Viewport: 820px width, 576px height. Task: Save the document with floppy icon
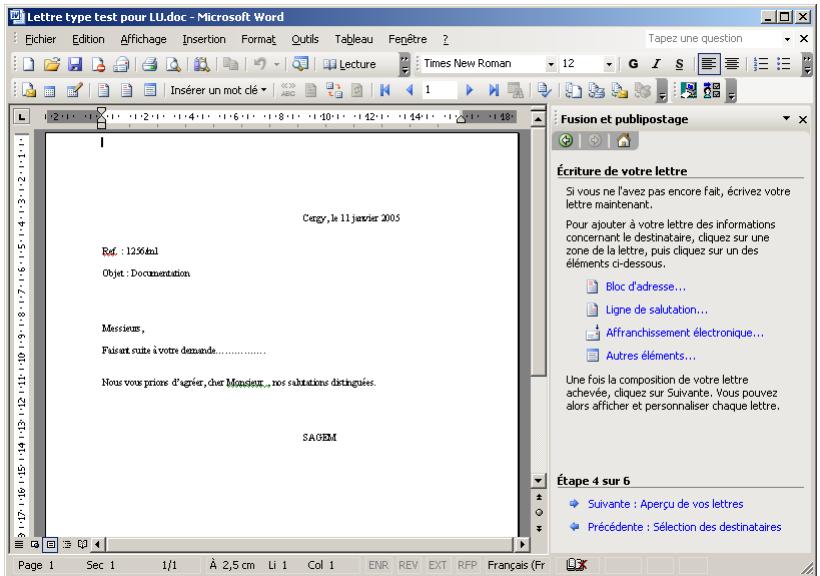tap(75, 64)
